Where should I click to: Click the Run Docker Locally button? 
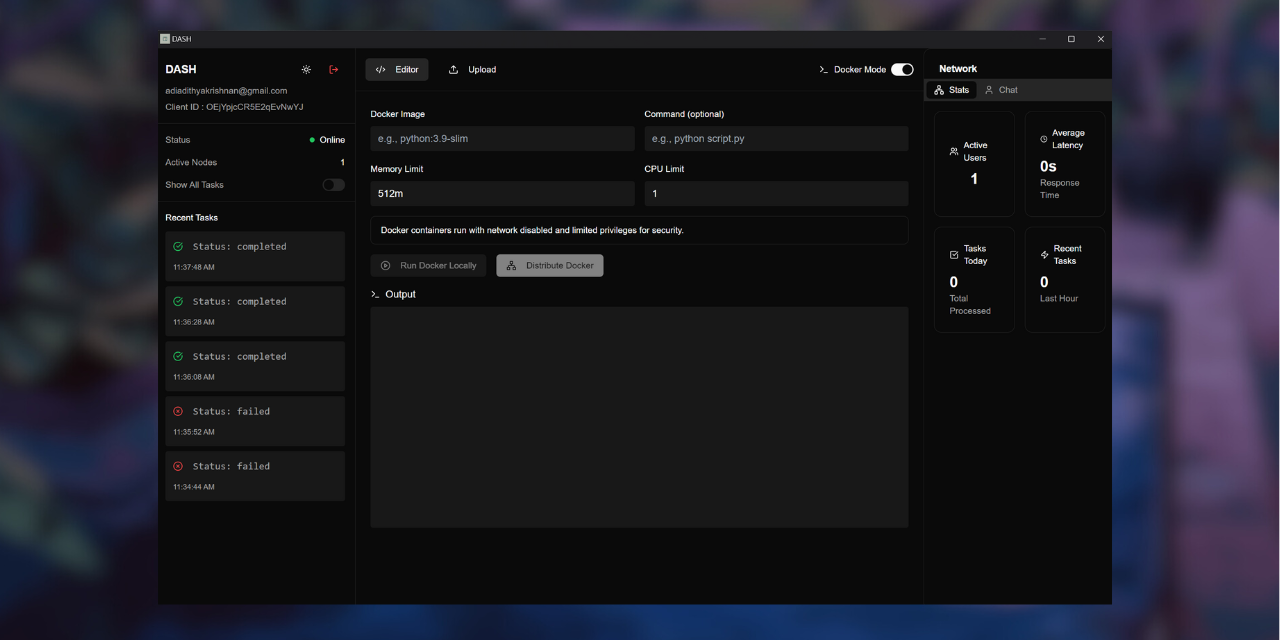pyautogui.click(x=429, y=265)
